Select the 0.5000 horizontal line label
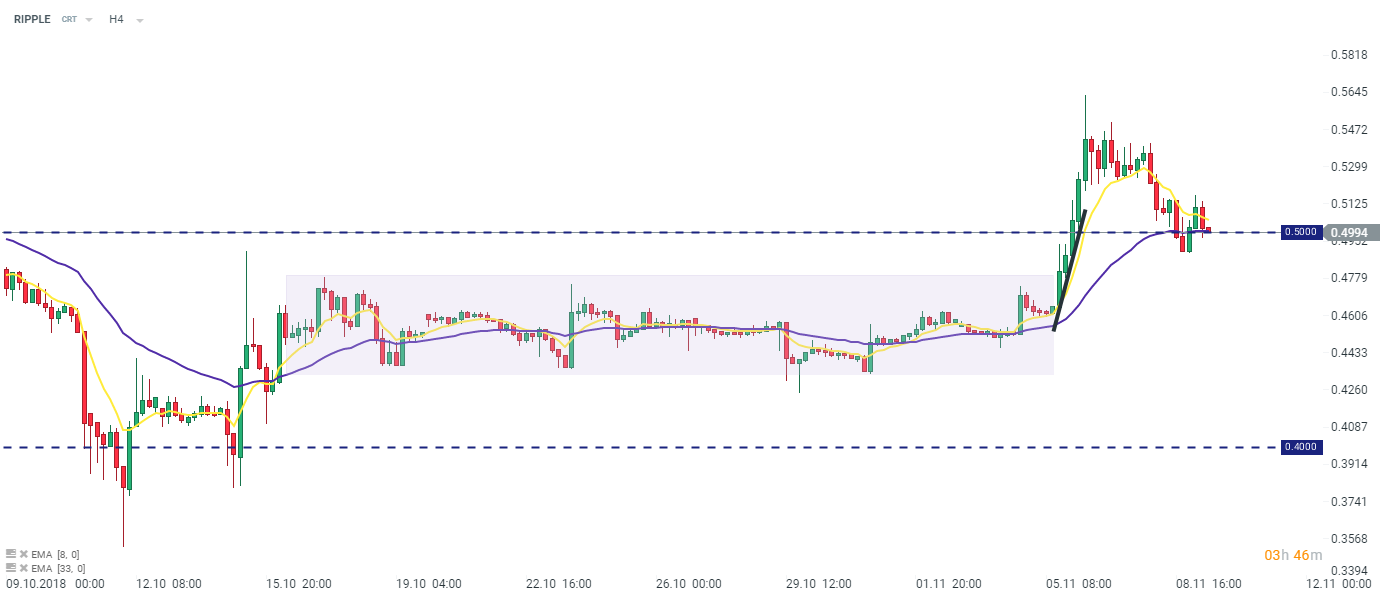The image size is (1391, 601). click(1300, 232)
